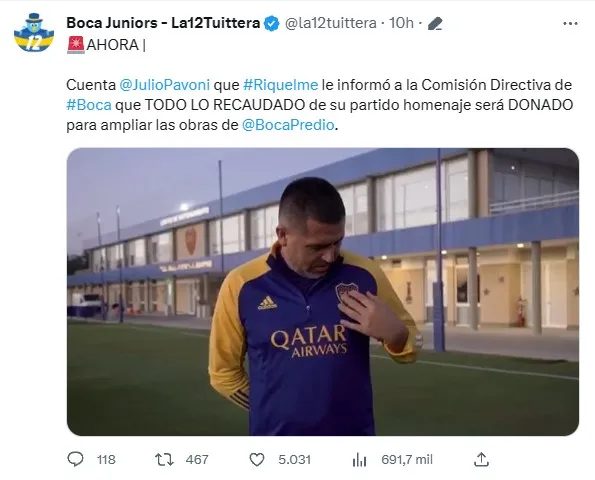595x480 pixels.
Task: Retweet the post via the retweet icon
Action: click(164, 460)
